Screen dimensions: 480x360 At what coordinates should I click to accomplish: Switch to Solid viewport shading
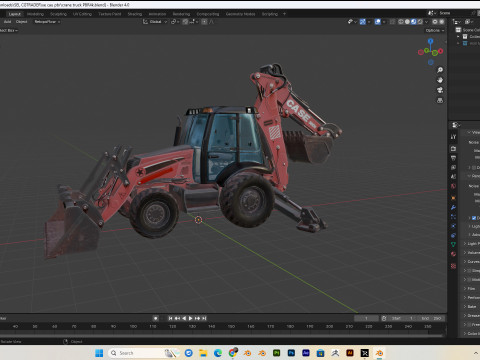(407, 22)
